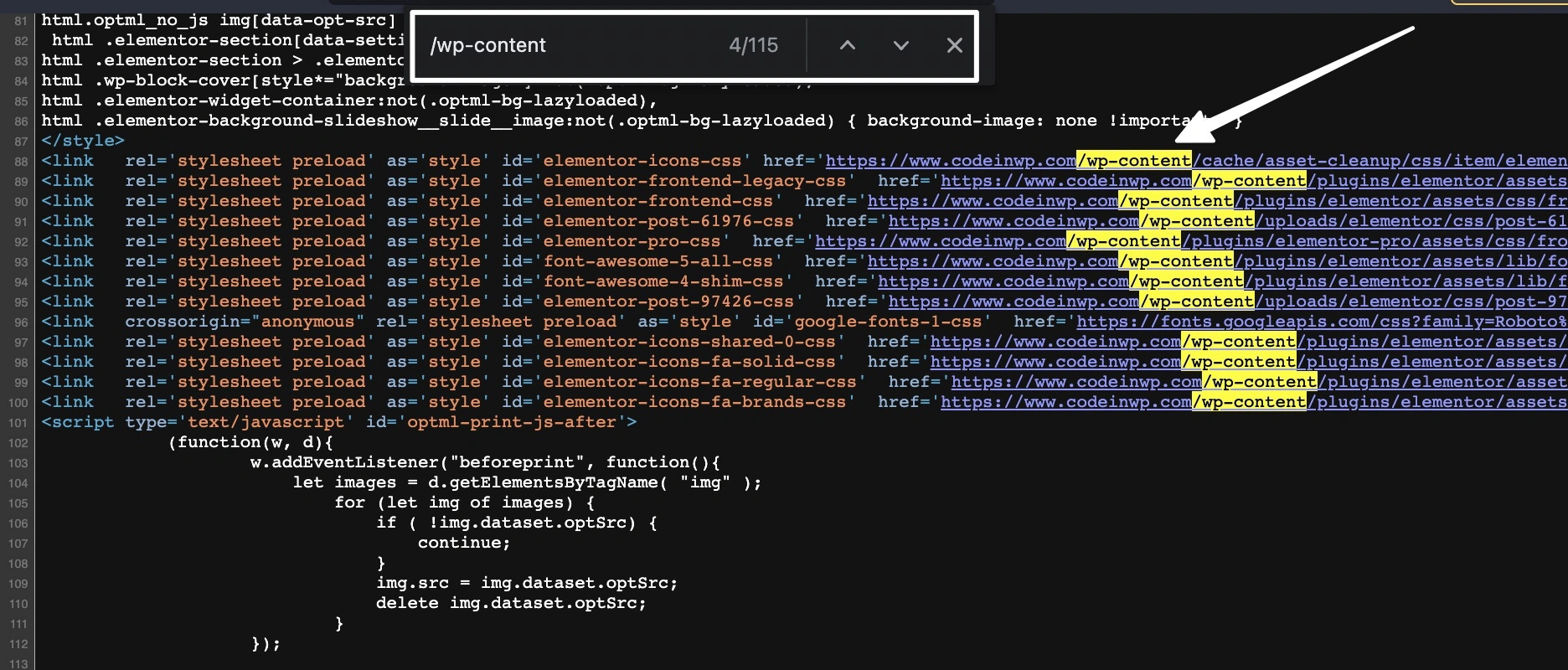
Task: Follow the elementor-post-61976-css stylesheet URL
Action: click(x=1014, y=221)
